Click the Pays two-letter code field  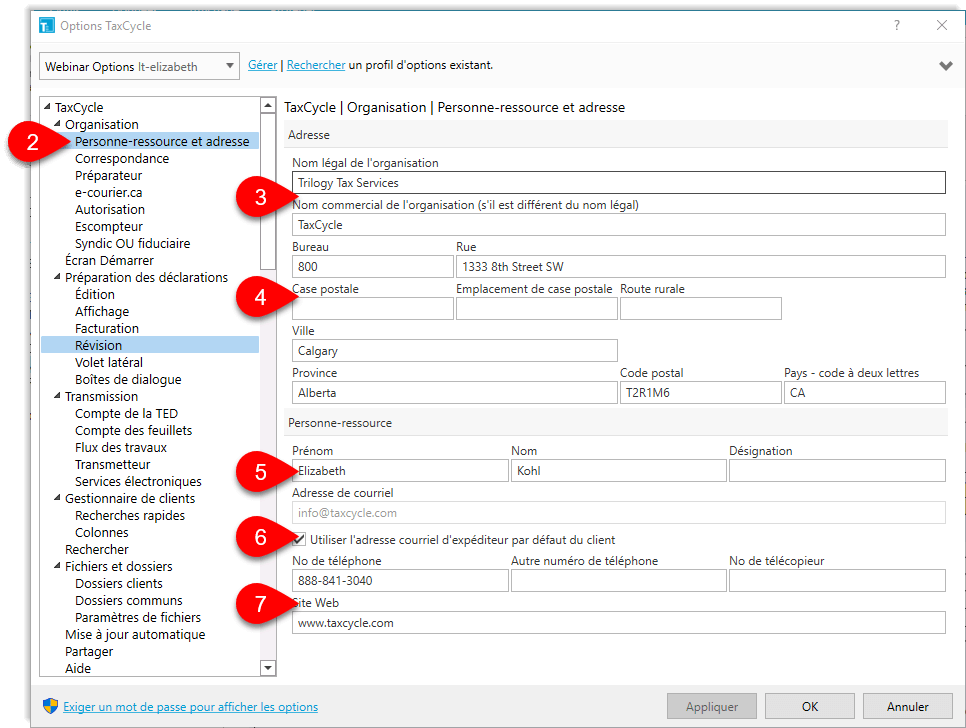tap(864, 392)
